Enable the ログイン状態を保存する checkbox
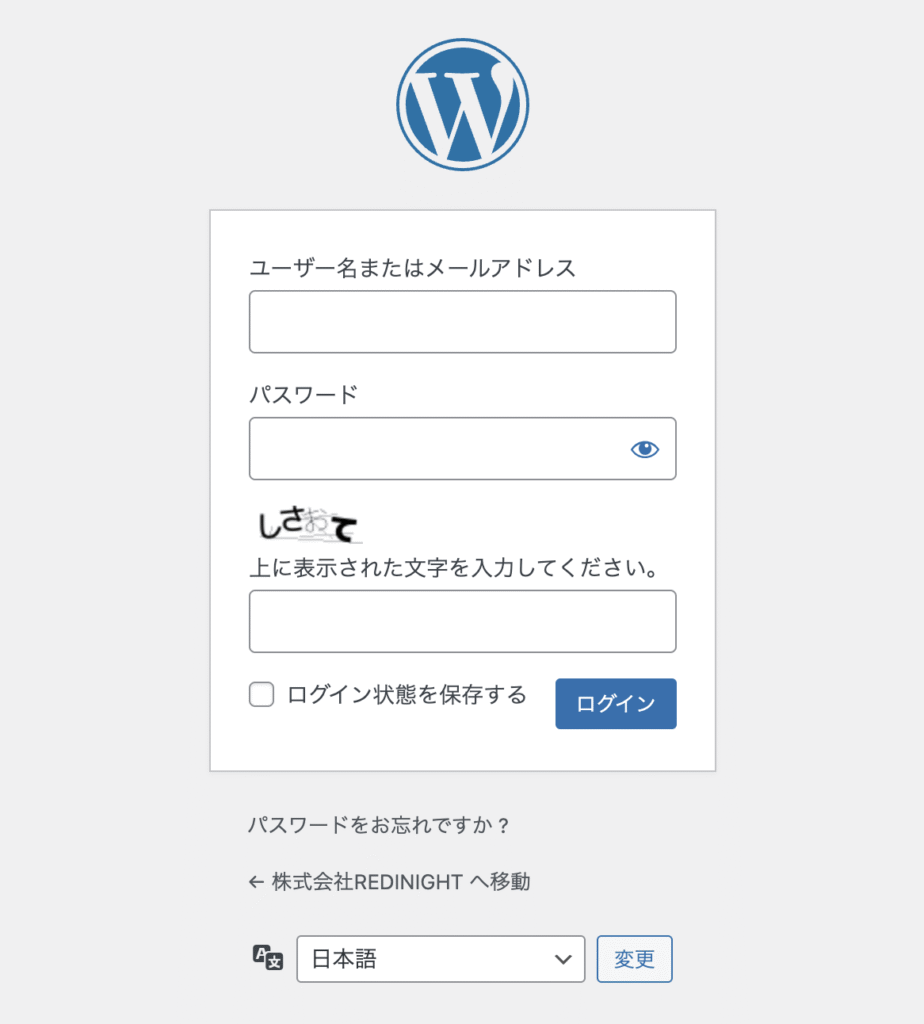 coord(262,695)
